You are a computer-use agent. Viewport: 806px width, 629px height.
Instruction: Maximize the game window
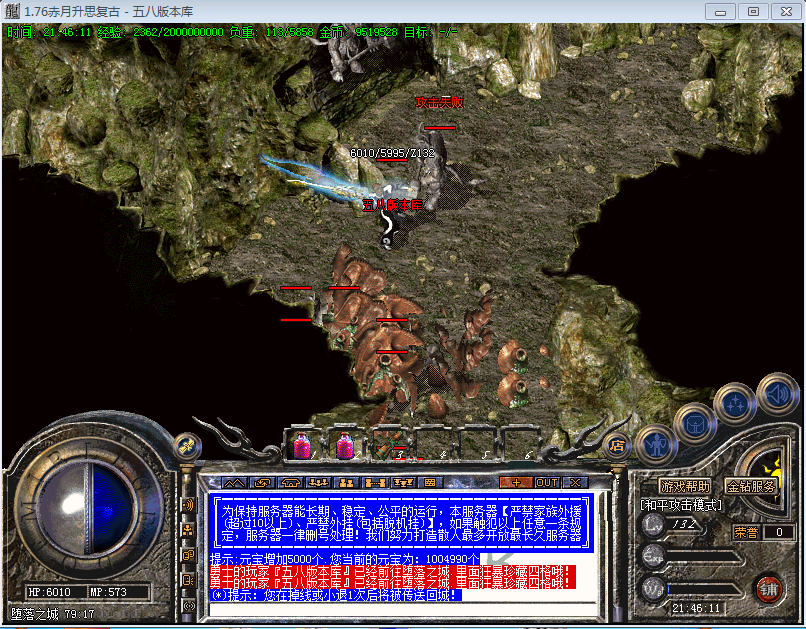(x=753, y=12)
